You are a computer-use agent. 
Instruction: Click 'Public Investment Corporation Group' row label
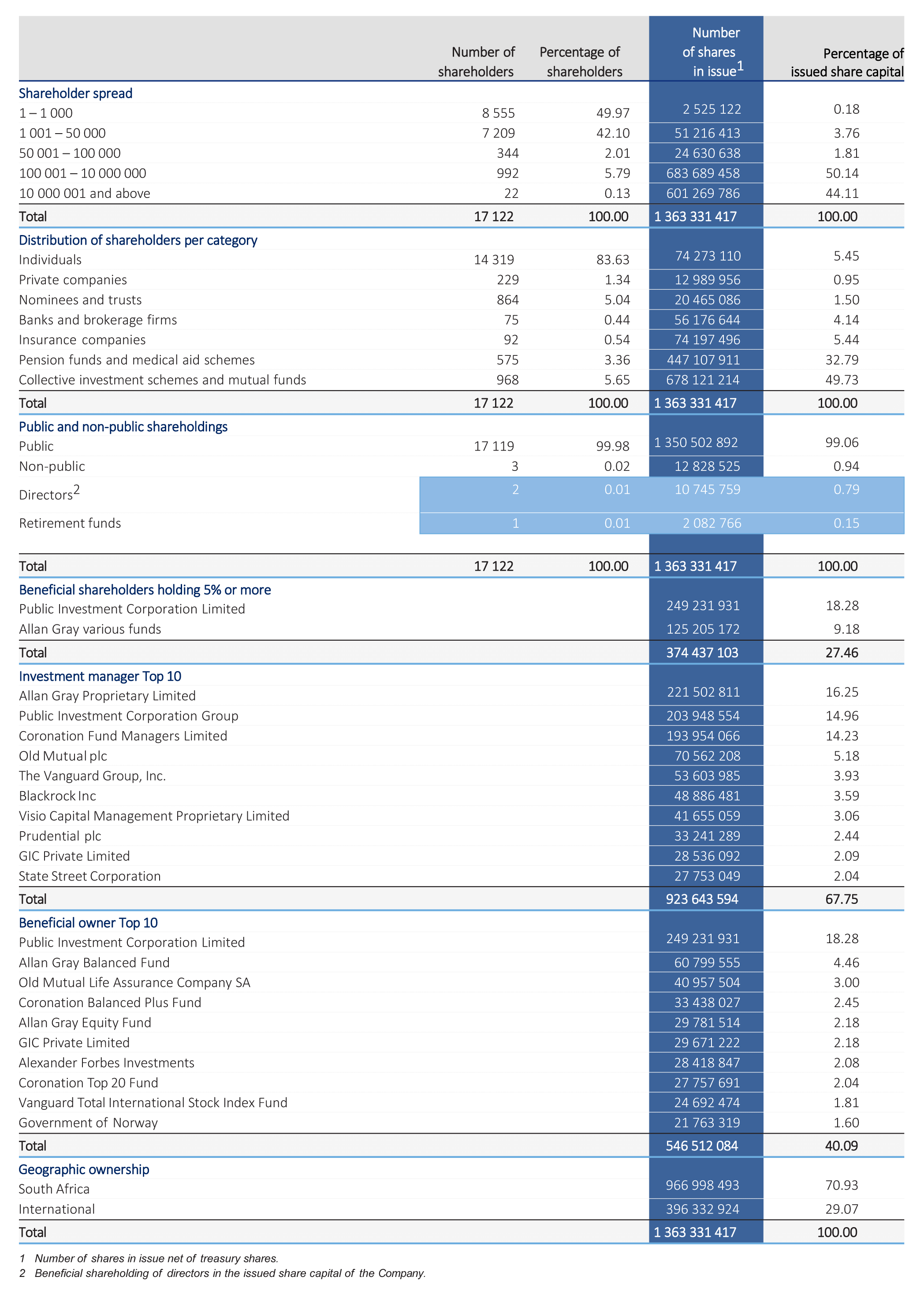tap(129, 717)
